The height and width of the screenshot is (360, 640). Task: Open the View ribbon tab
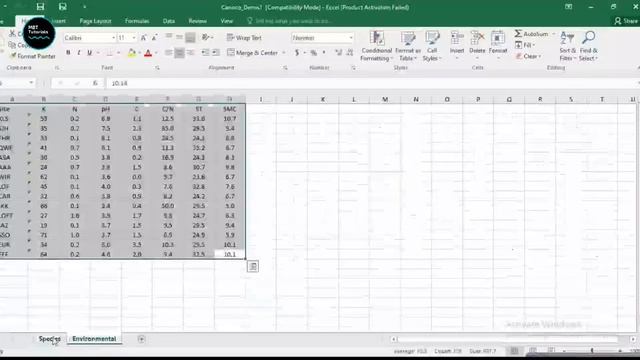tap(227, 21)
